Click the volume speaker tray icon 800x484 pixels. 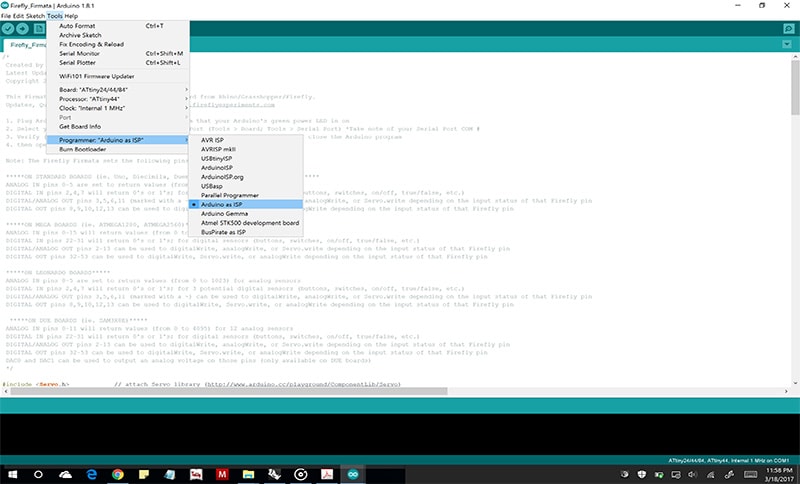[692, 475]
